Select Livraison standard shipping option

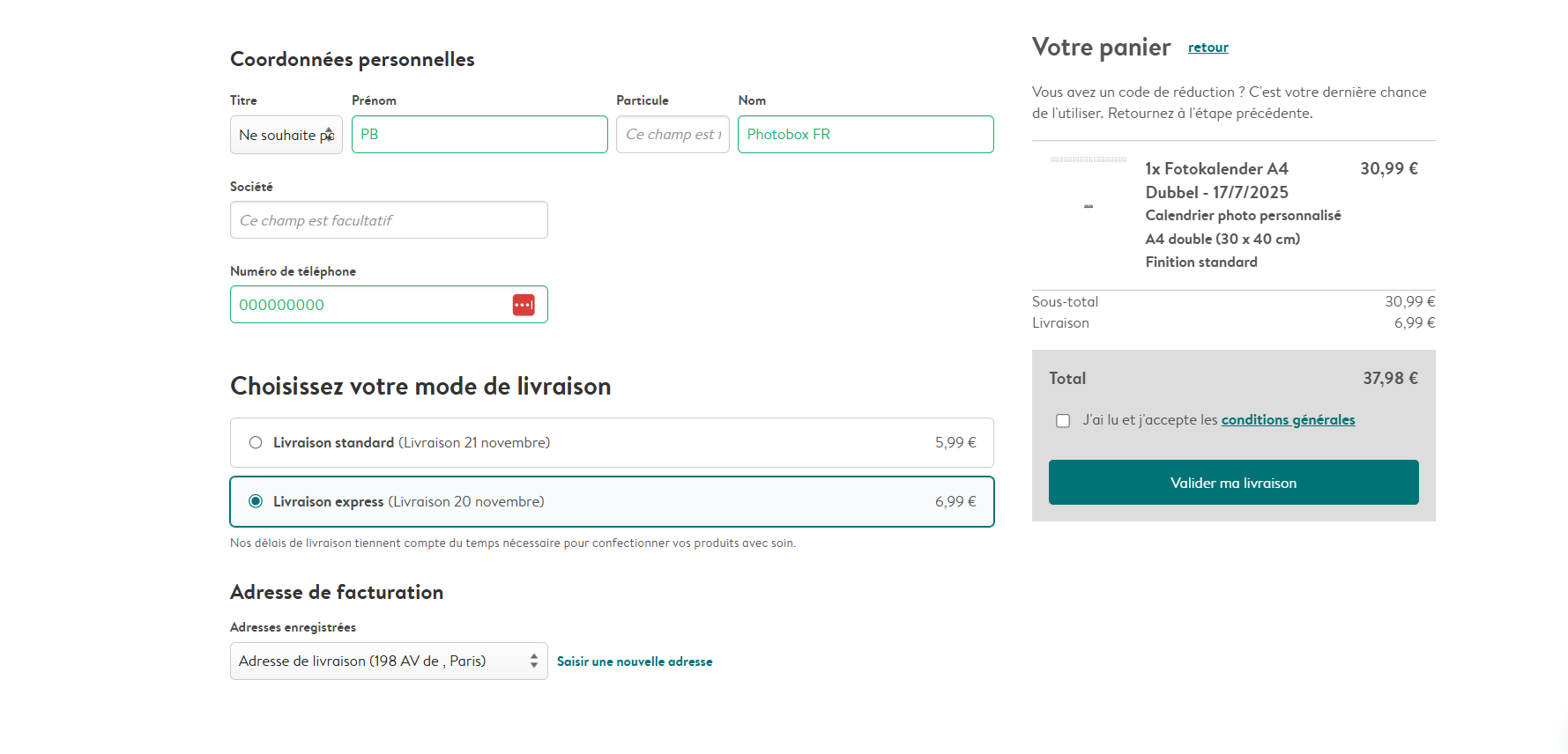pyautogui.click(x=256, y=442)
